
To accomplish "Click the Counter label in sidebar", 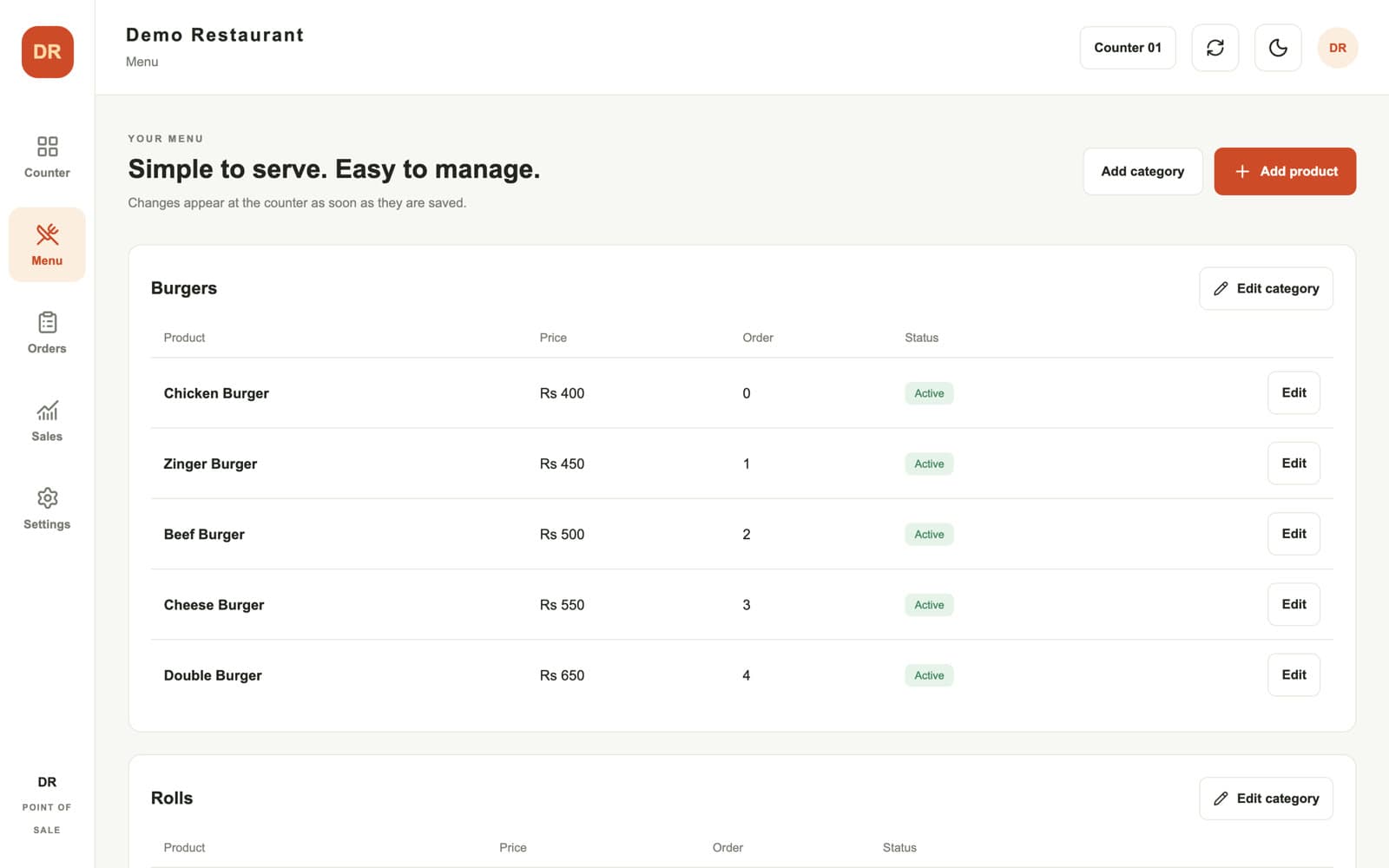I will tap(47, 173).
